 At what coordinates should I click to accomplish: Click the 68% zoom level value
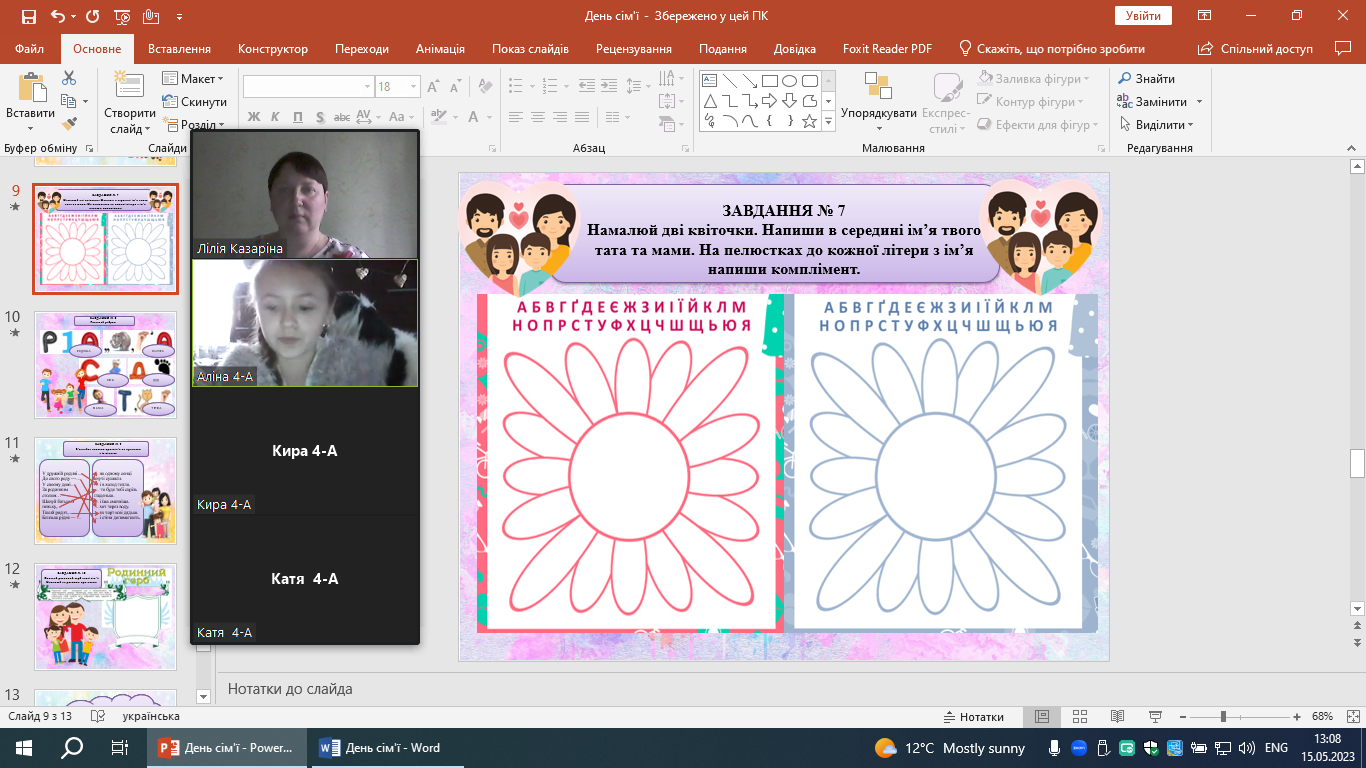[x=1323, y=717]
